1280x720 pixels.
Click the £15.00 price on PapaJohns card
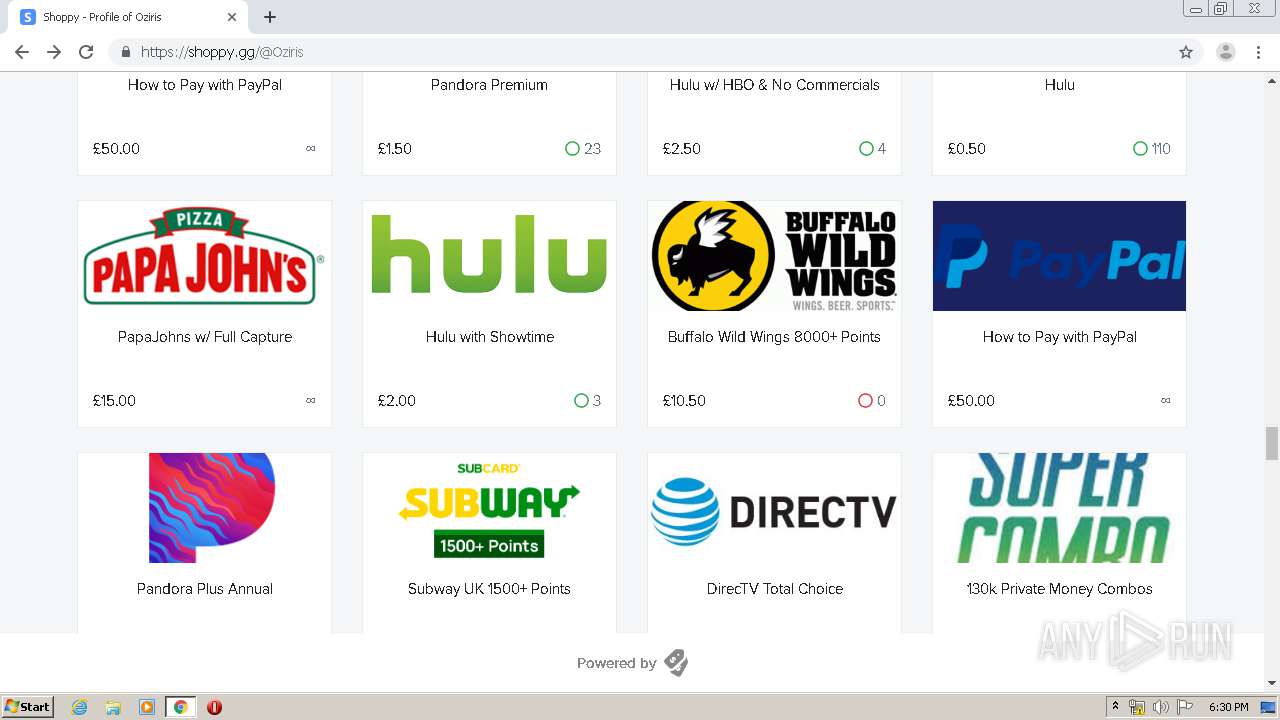point(114,401)
